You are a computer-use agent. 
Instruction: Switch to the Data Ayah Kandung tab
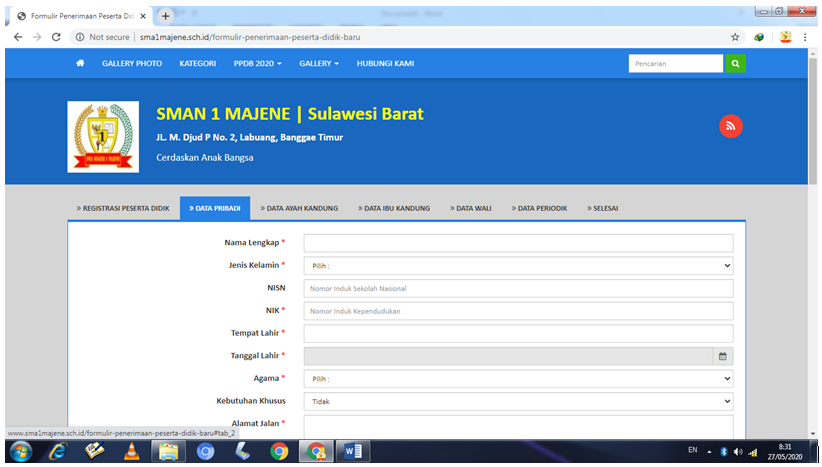coord(298,208)
